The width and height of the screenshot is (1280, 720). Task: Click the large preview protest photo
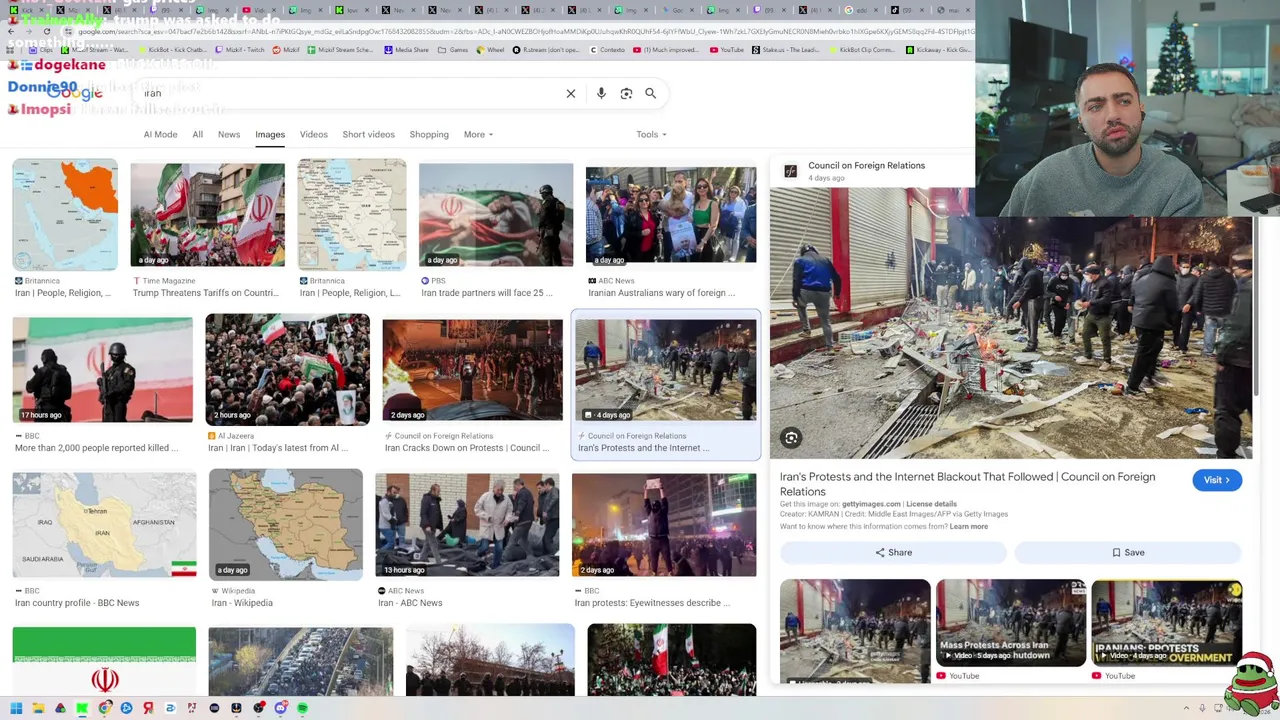point(1010,323)
